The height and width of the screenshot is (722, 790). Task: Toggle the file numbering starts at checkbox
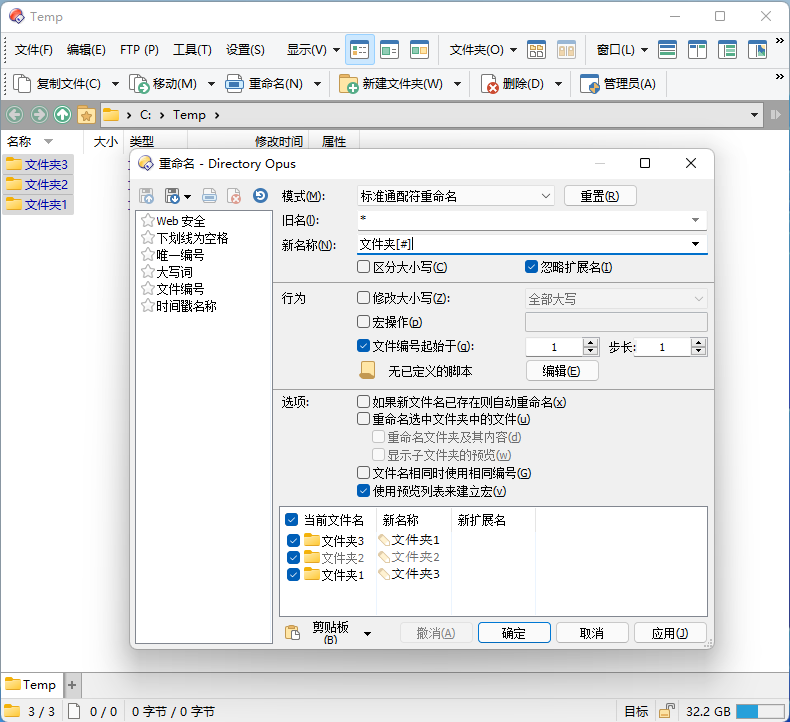[x=363, y=346]
